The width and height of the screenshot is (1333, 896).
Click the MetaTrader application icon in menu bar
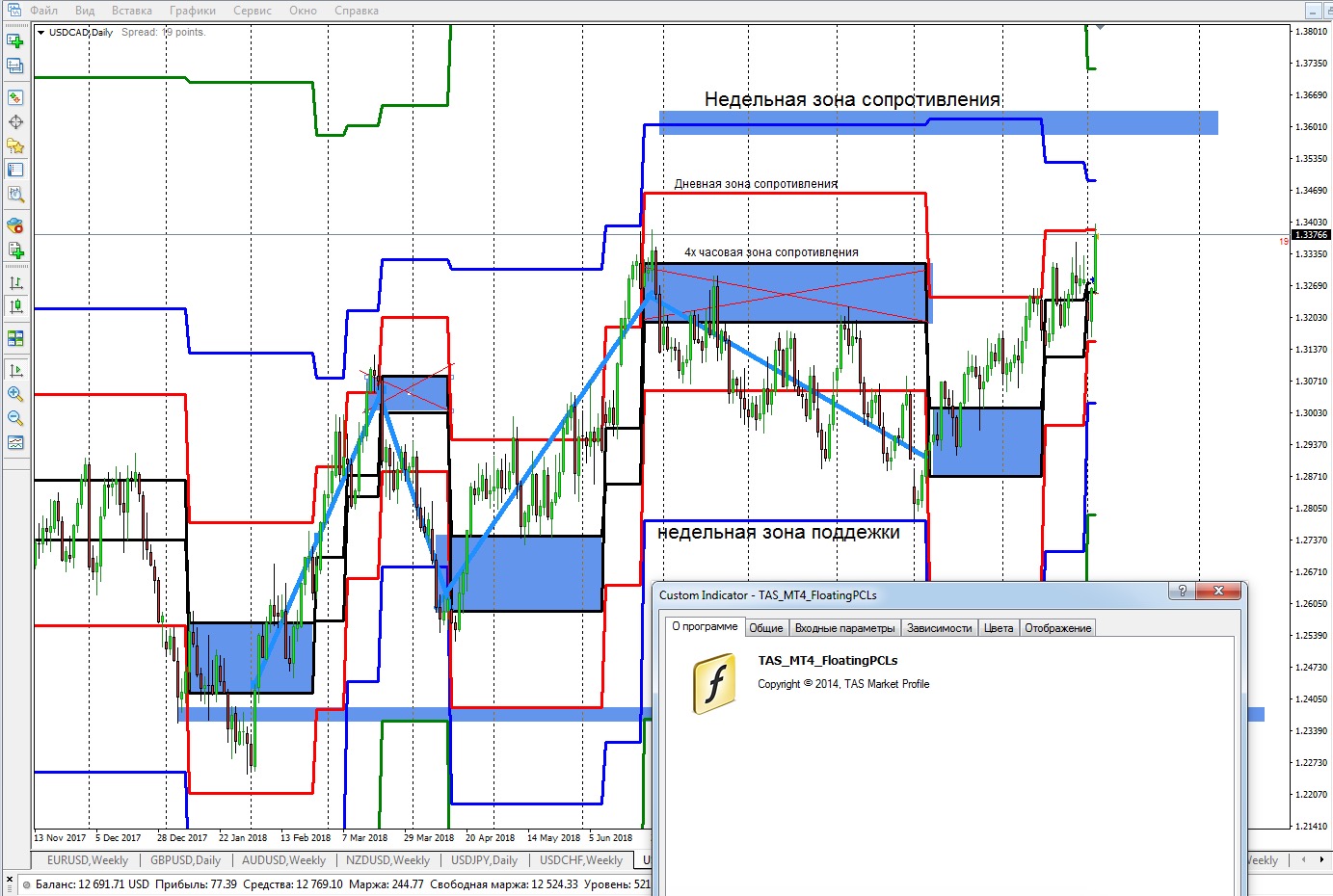click(14, 10)
